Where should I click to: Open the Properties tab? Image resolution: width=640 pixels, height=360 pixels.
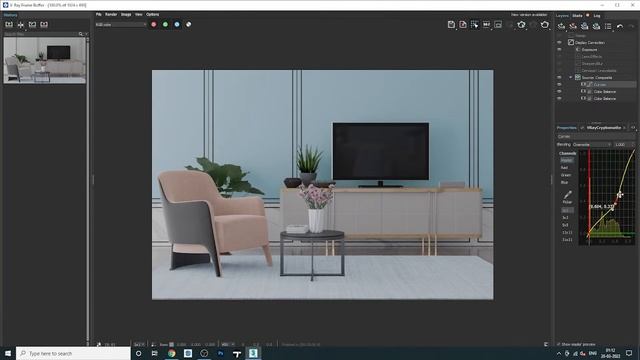tap(567, 128)
